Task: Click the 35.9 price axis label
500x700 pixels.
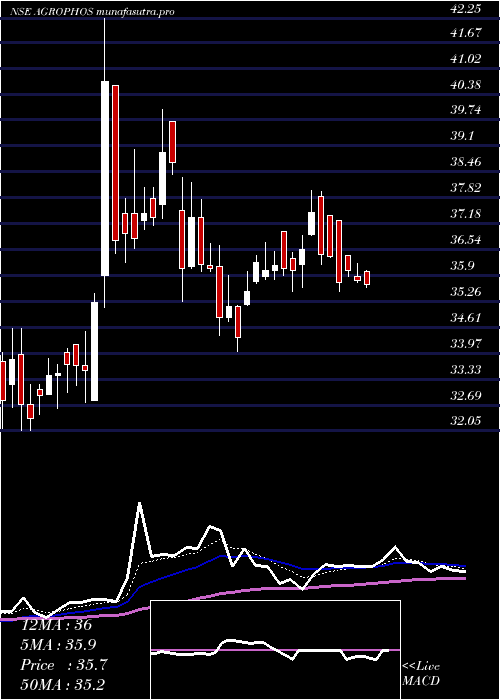Action: tap(462, 266)
